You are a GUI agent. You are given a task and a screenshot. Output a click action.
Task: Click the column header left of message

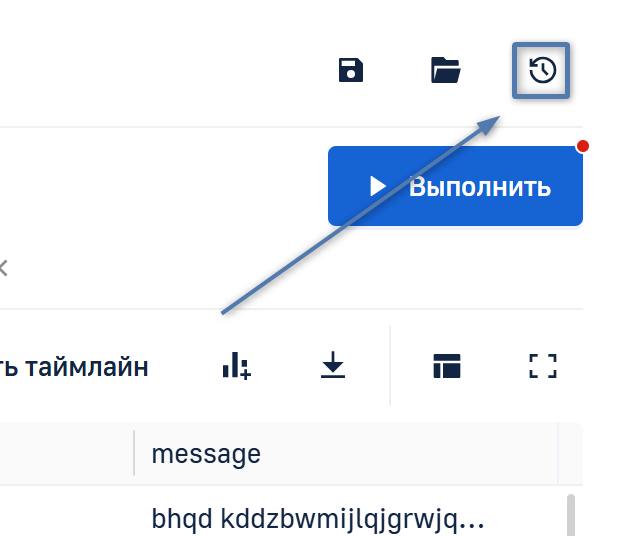point(66,453)
